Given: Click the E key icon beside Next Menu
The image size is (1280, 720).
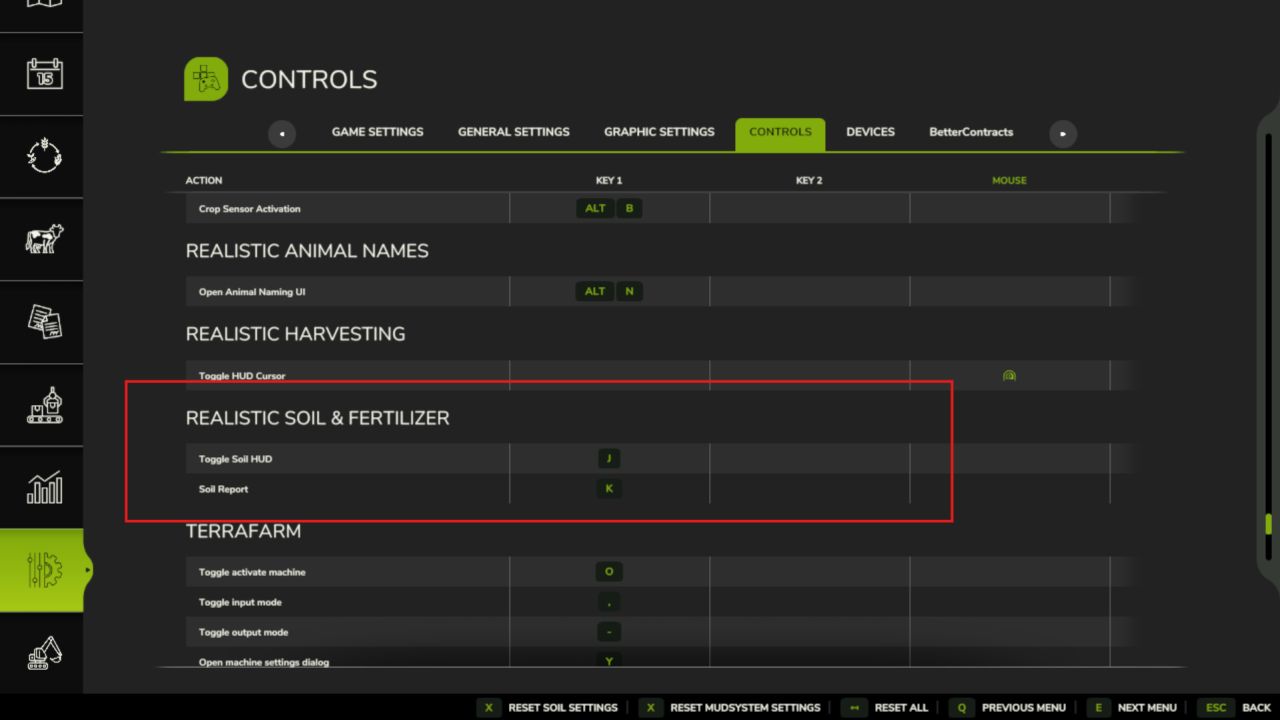Looking at the screenshot, I should 1098,707.
